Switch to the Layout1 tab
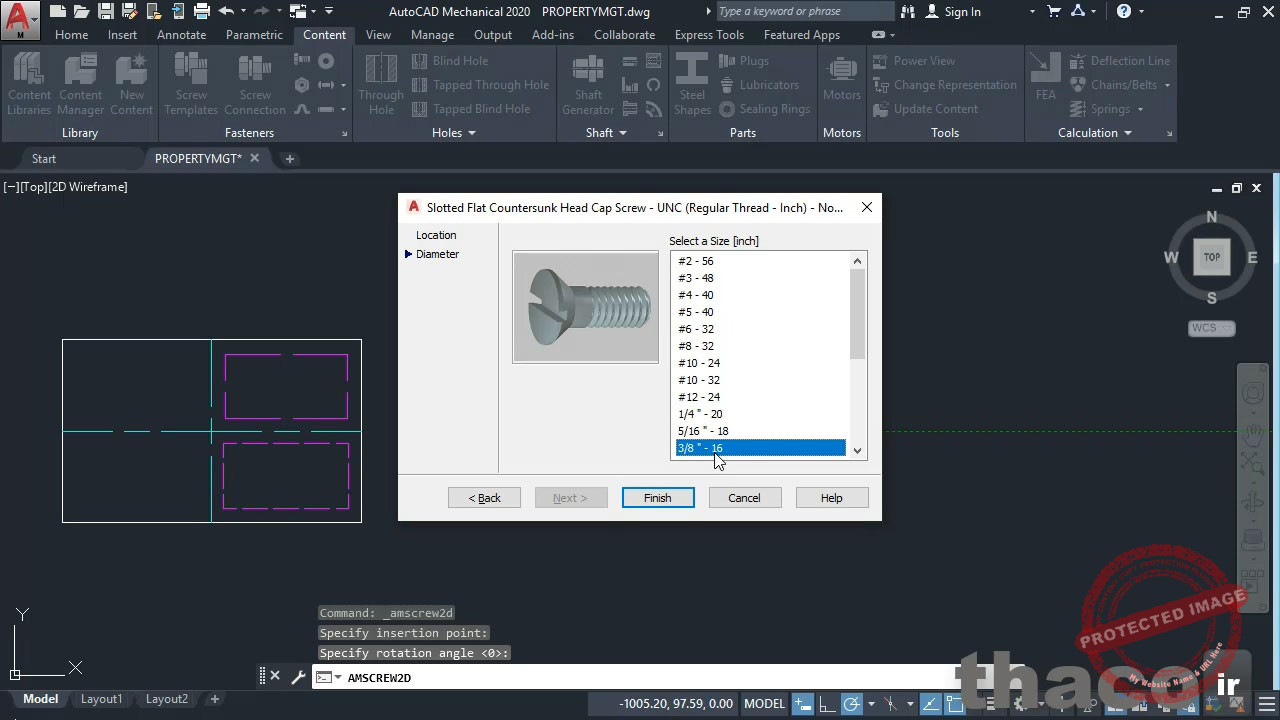 point(101,699)
